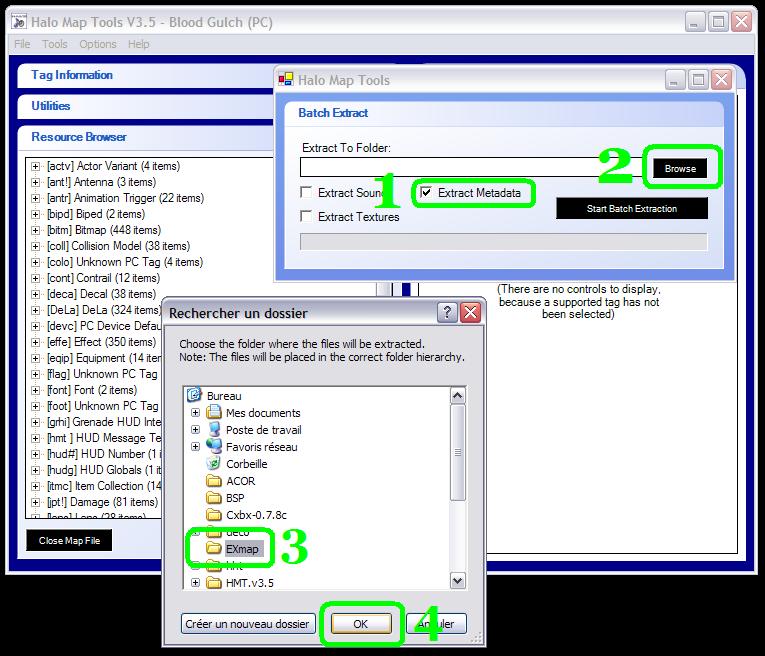Select [font] Font (2 items) row

click(x=92, y=390)
